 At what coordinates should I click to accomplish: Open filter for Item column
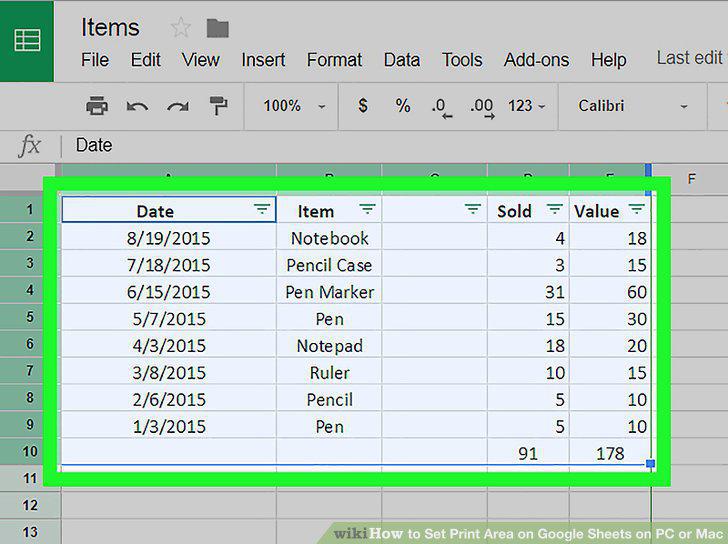(x=367, y=209)
